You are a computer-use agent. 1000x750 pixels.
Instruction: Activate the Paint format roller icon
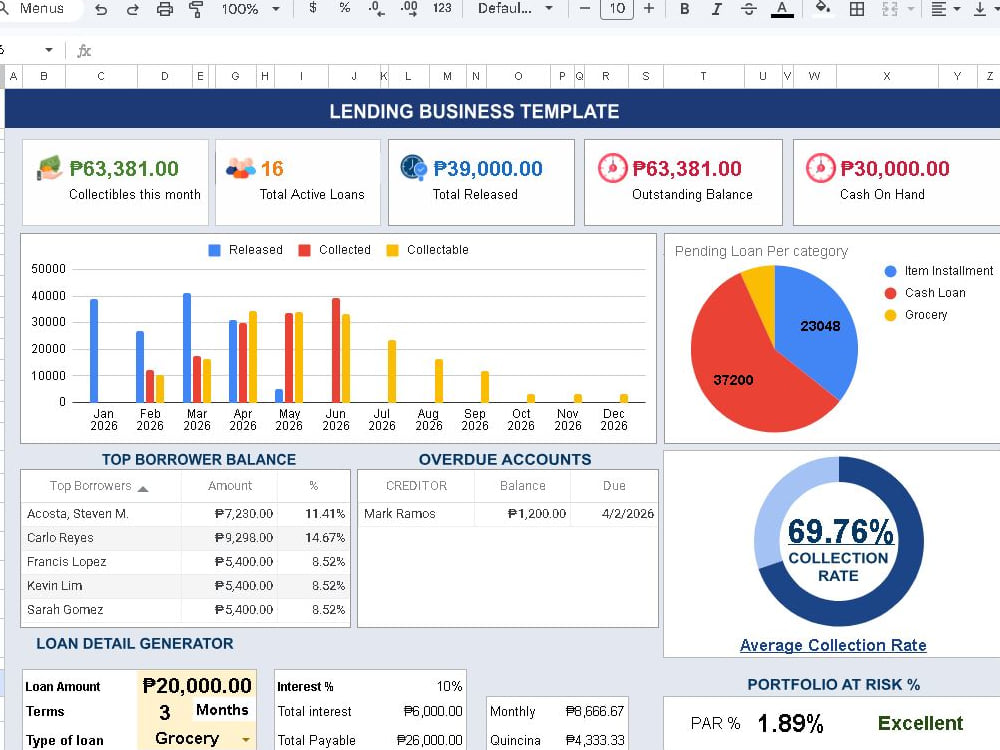click(196, 9)
